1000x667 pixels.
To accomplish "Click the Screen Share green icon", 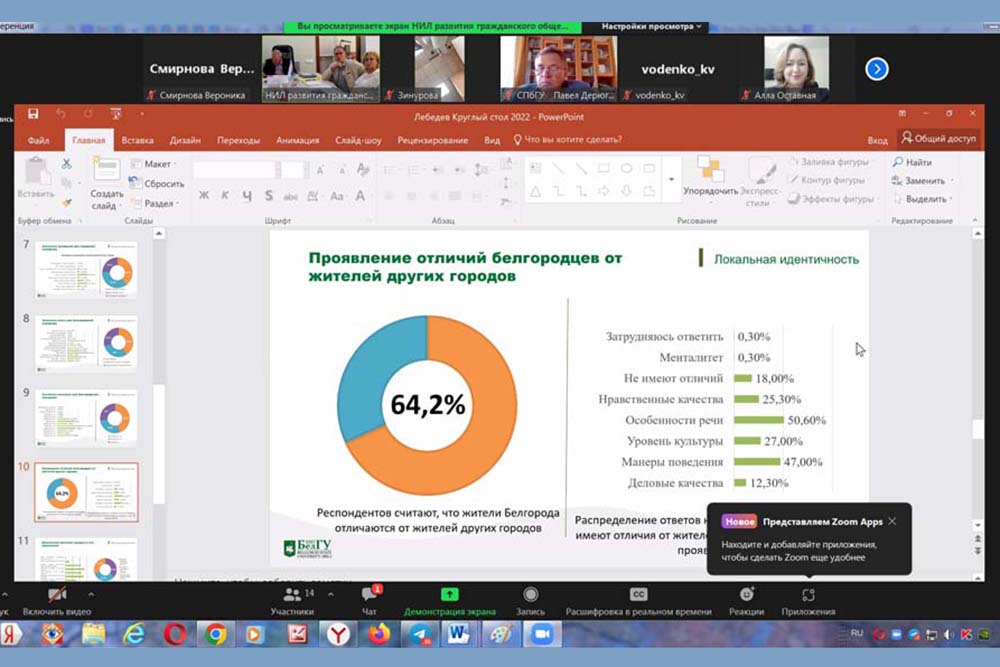I will click(448, 595).
